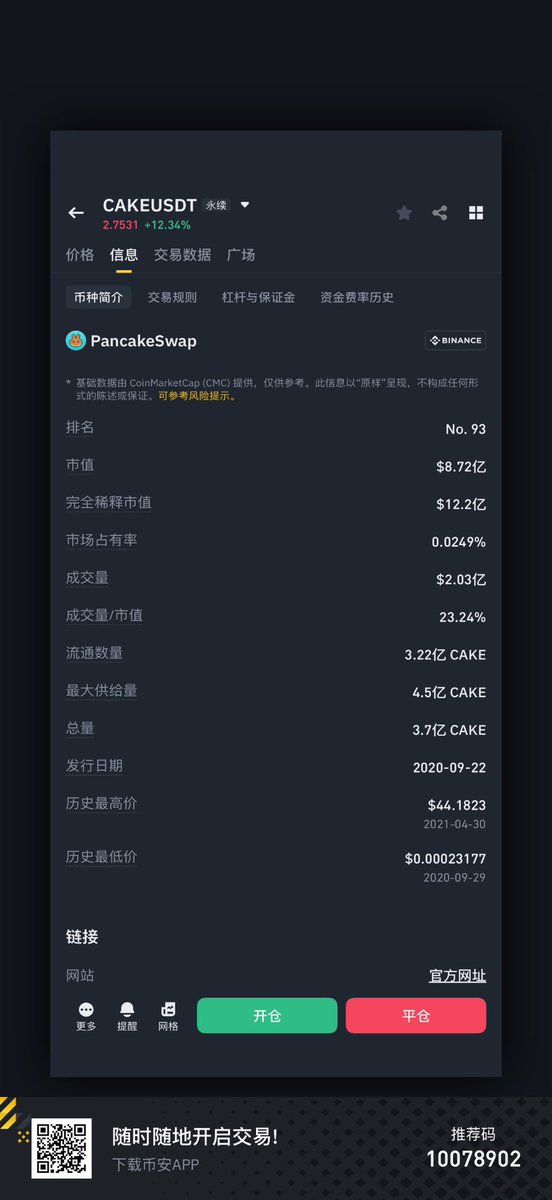Screen dimensions: 552x1200
Task: Tap the Binance badge logo
Action: coord(456,341)
